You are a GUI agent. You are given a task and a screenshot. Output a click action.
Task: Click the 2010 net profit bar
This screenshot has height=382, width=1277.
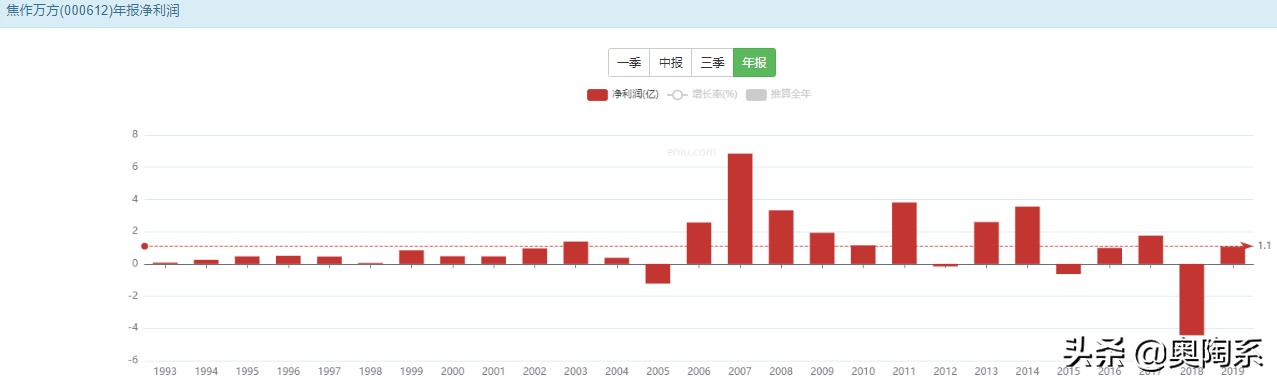pyautogui.click(x=863, y=255)
